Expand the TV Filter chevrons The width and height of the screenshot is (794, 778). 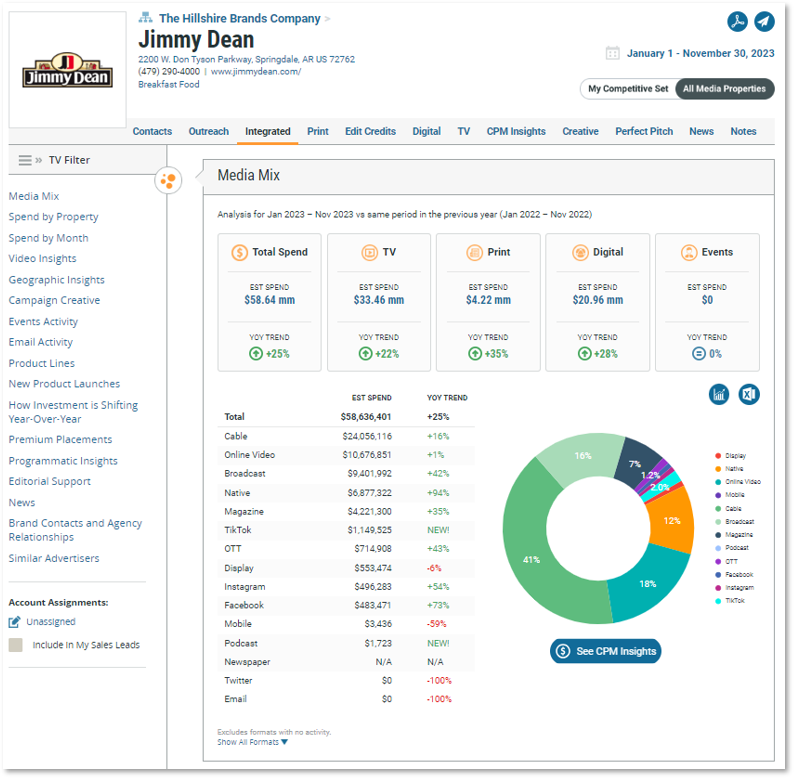point(38,160)
